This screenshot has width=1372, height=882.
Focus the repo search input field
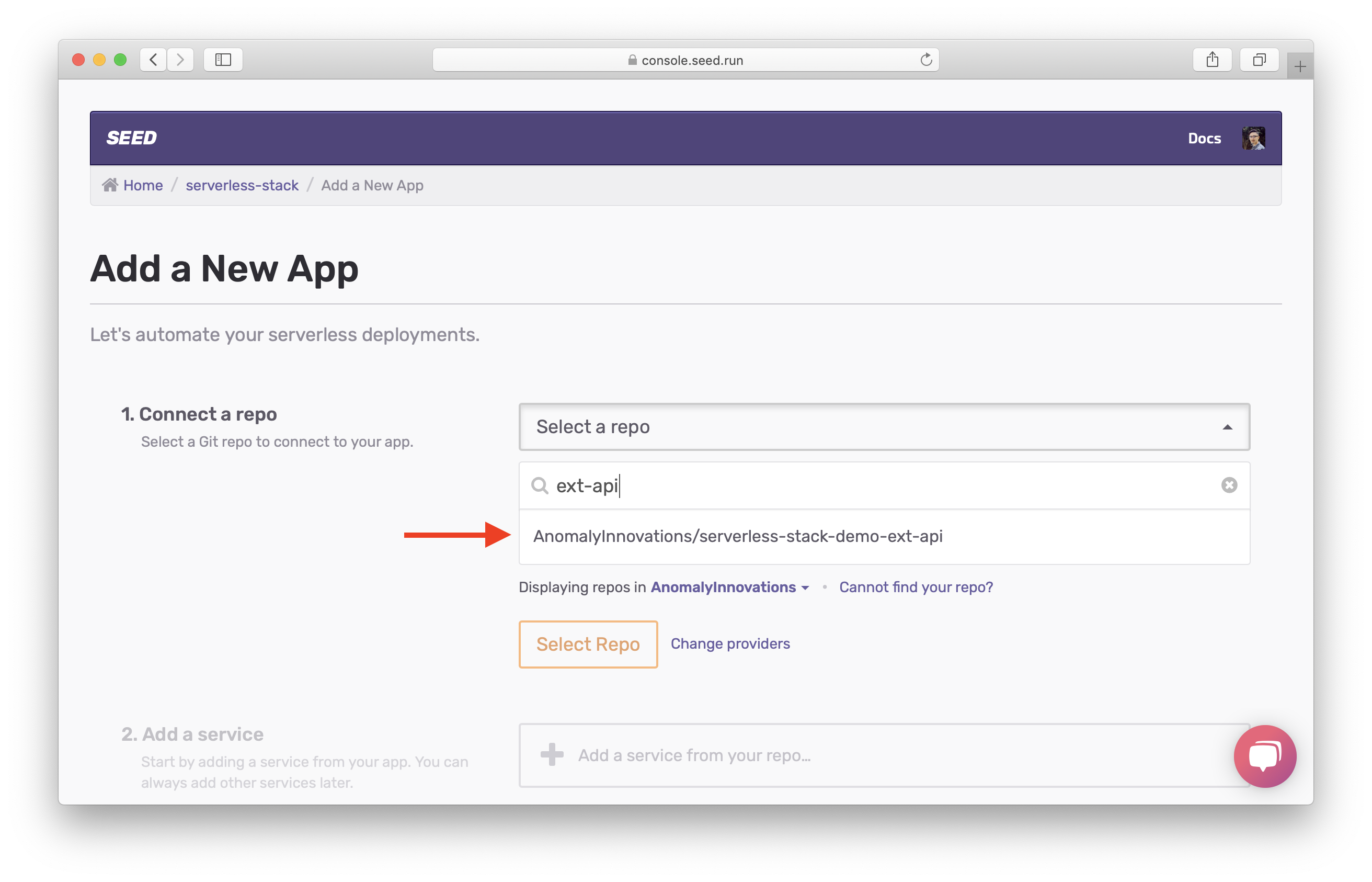click(859, 485)
